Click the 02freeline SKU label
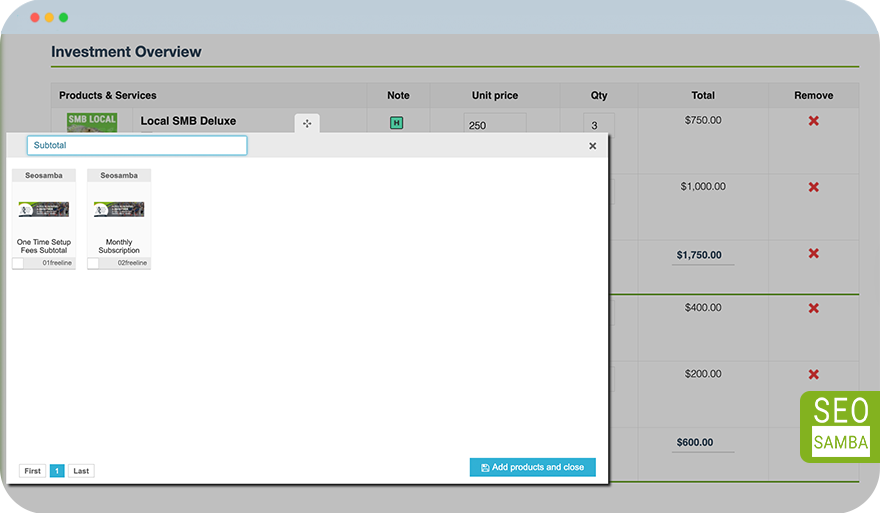Screen dimensions: 880x513 pos(132,263)
